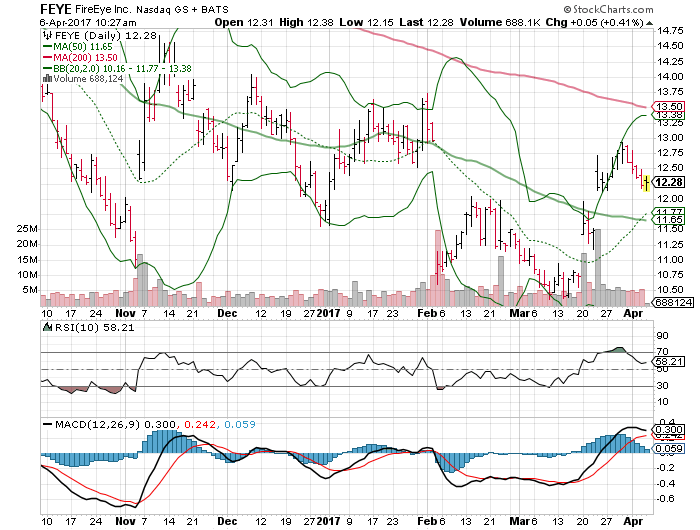The width and height of the screenshot is (700, 530).
Task: Click the 58.21 RSI value tag on right
Action: coord(668,361)
